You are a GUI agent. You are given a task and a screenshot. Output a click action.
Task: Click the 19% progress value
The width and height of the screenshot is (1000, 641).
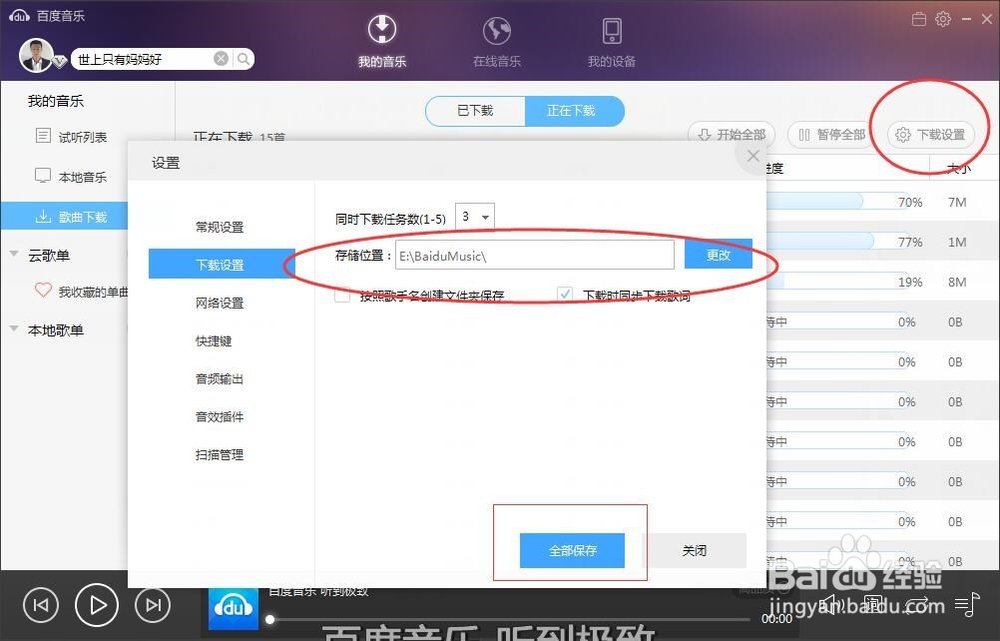tap(910, 282)
